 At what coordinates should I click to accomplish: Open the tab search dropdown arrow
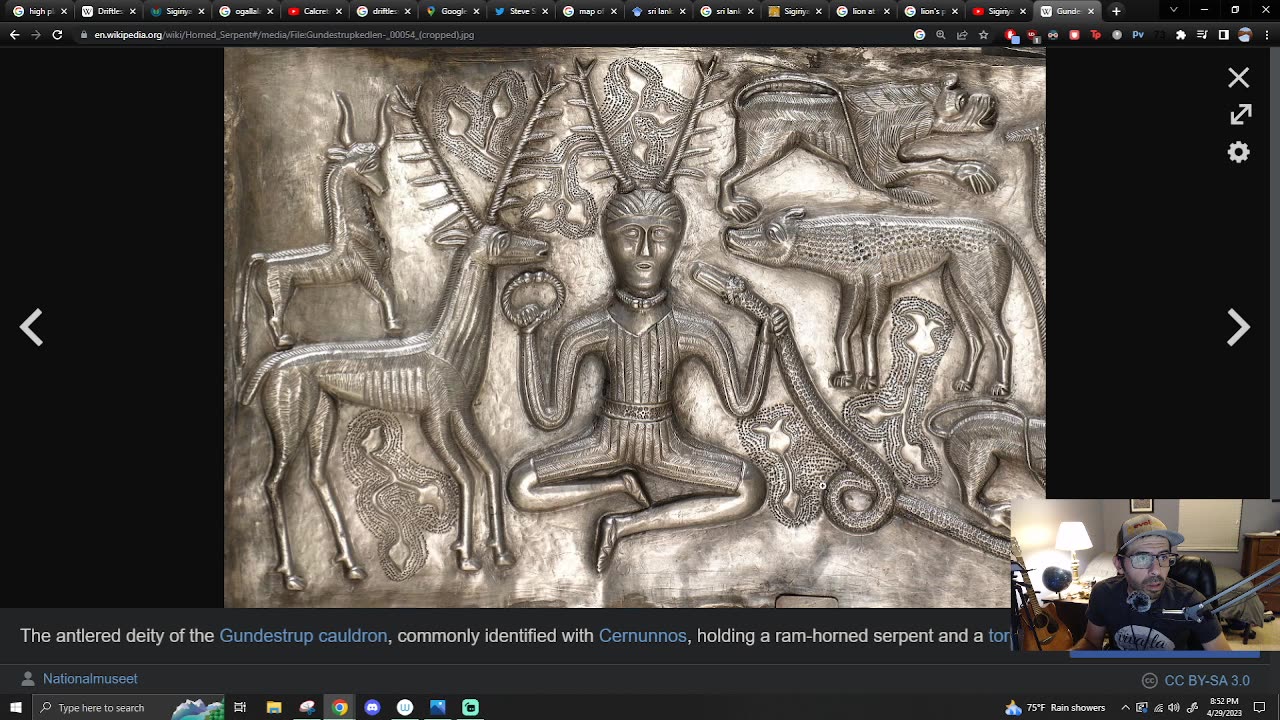click(1173, 10)
